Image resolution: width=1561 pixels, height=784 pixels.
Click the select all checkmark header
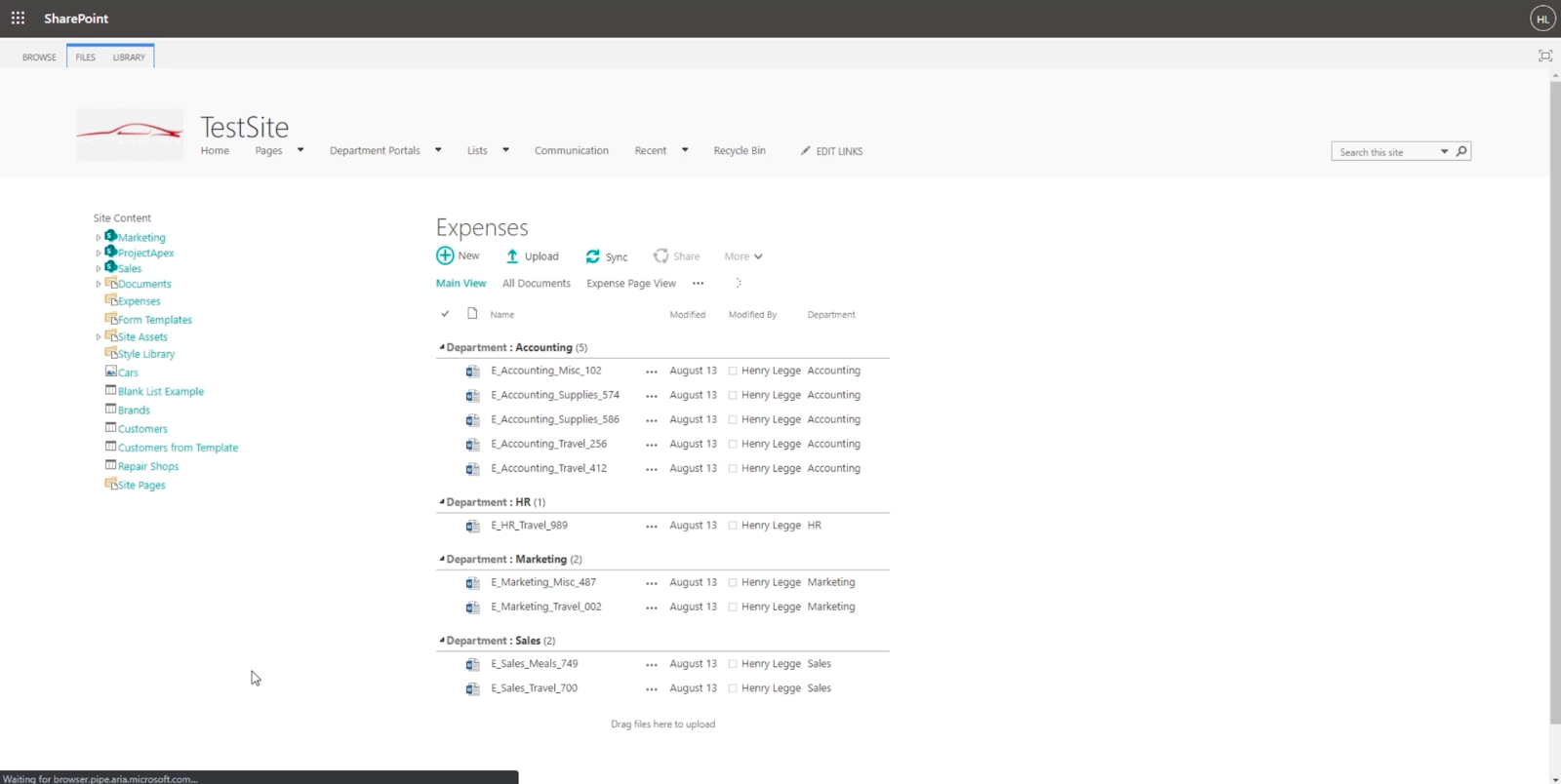445,314
